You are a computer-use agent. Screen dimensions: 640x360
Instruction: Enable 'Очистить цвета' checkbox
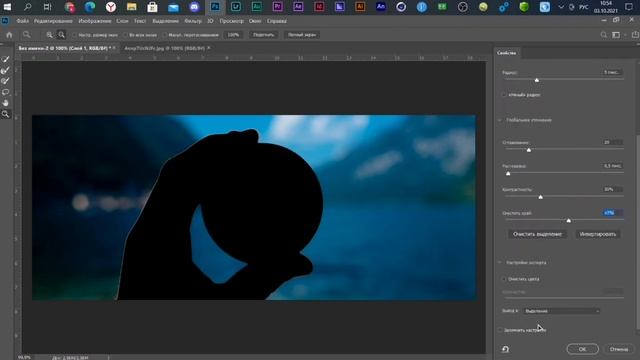(504, 279)
